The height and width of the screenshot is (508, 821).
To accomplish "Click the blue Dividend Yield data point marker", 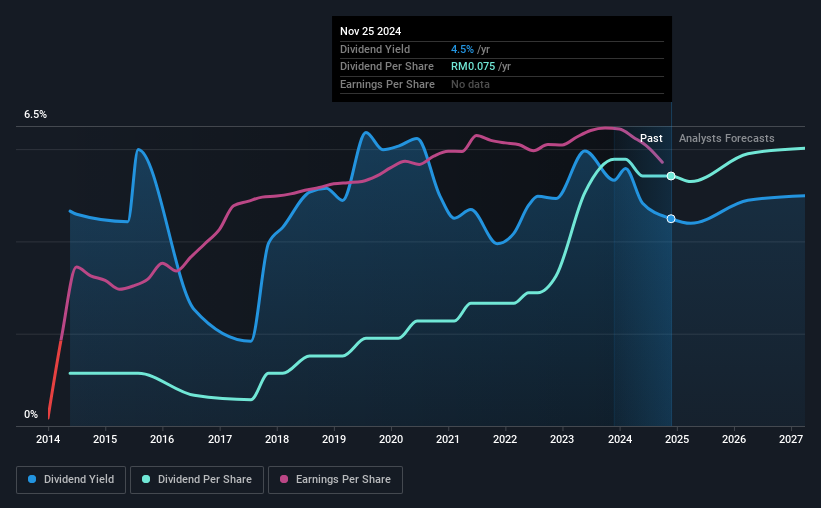I will (671, 218).
